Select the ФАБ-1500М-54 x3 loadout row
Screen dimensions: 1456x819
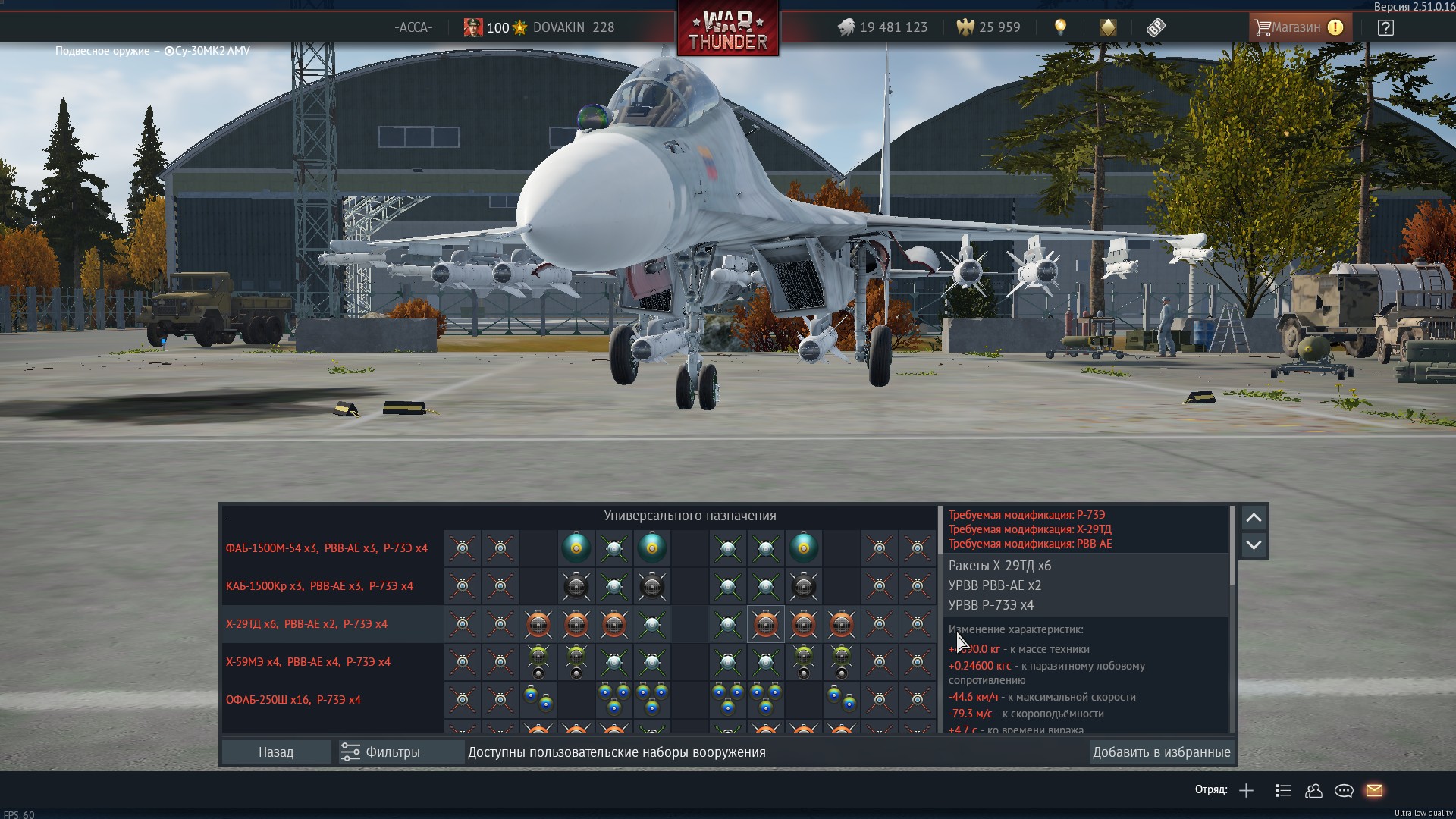pos(327,548)
